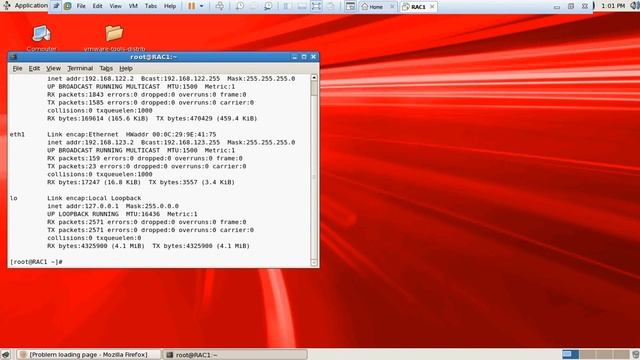Click the volume icon in panel
The width and height of the screenshot is (640, 360).
635,6
